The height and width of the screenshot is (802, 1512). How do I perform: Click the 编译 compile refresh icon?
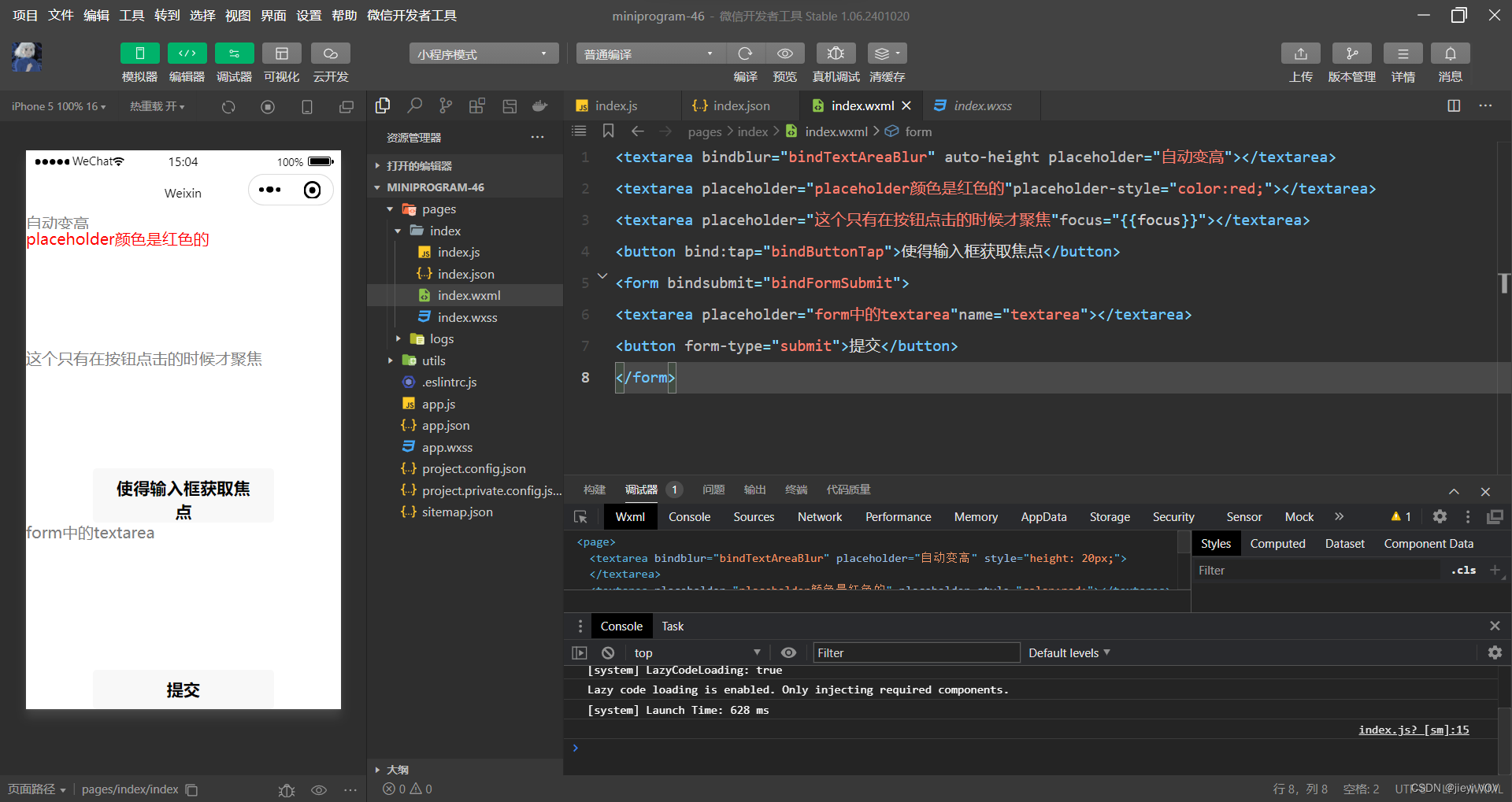coord(745,54)
